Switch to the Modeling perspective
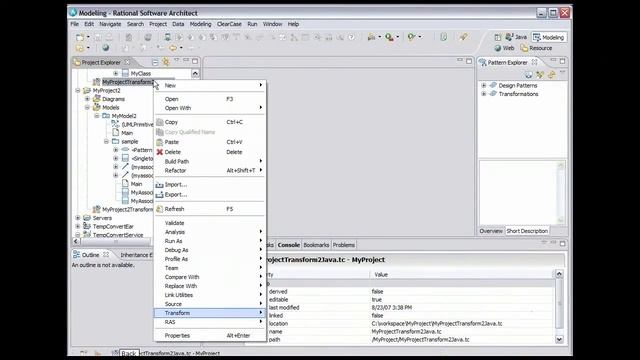 click(549, 37)
